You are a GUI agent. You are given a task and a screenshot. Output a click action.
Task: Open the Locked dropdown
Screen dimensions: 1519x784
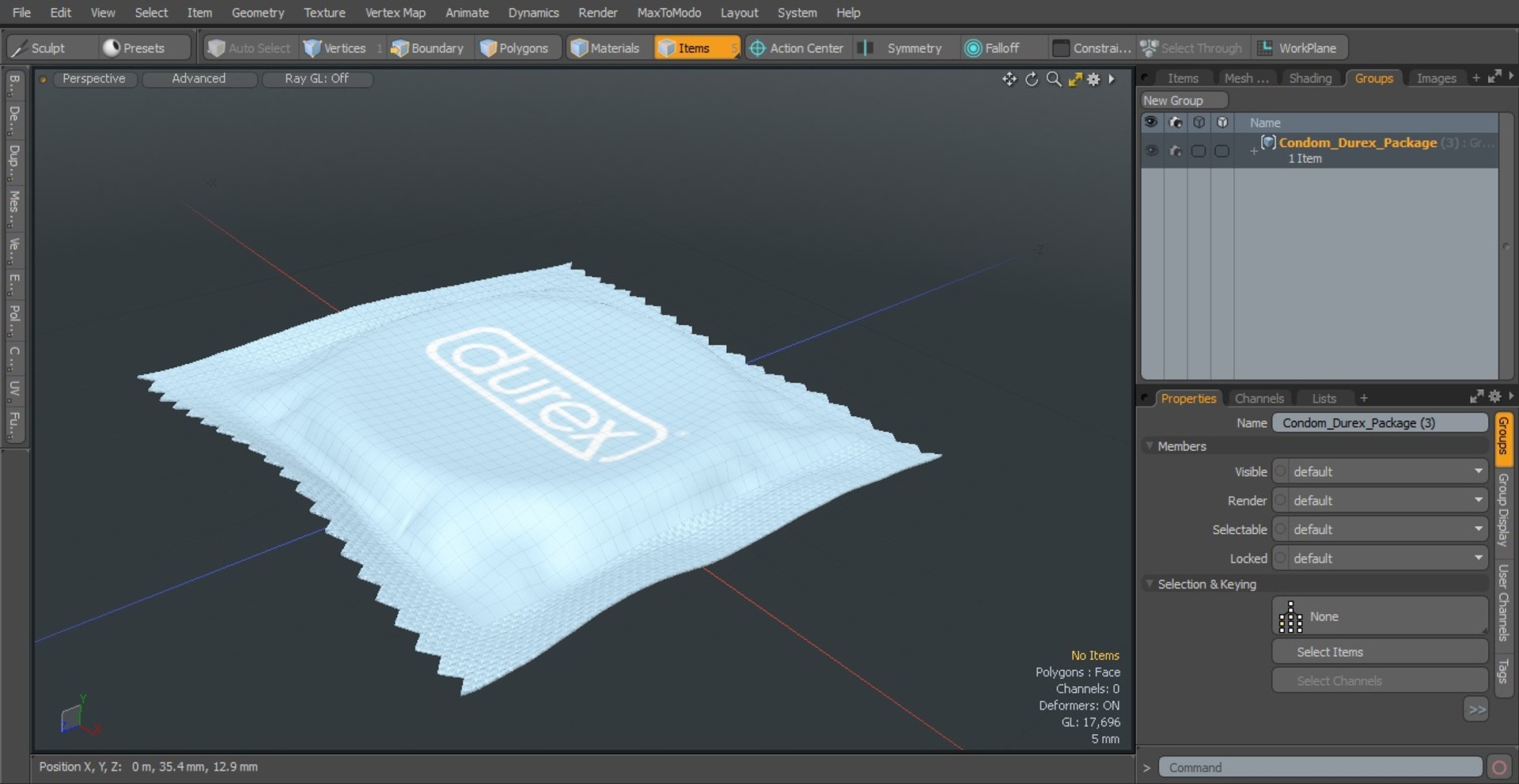point(1381,559)
